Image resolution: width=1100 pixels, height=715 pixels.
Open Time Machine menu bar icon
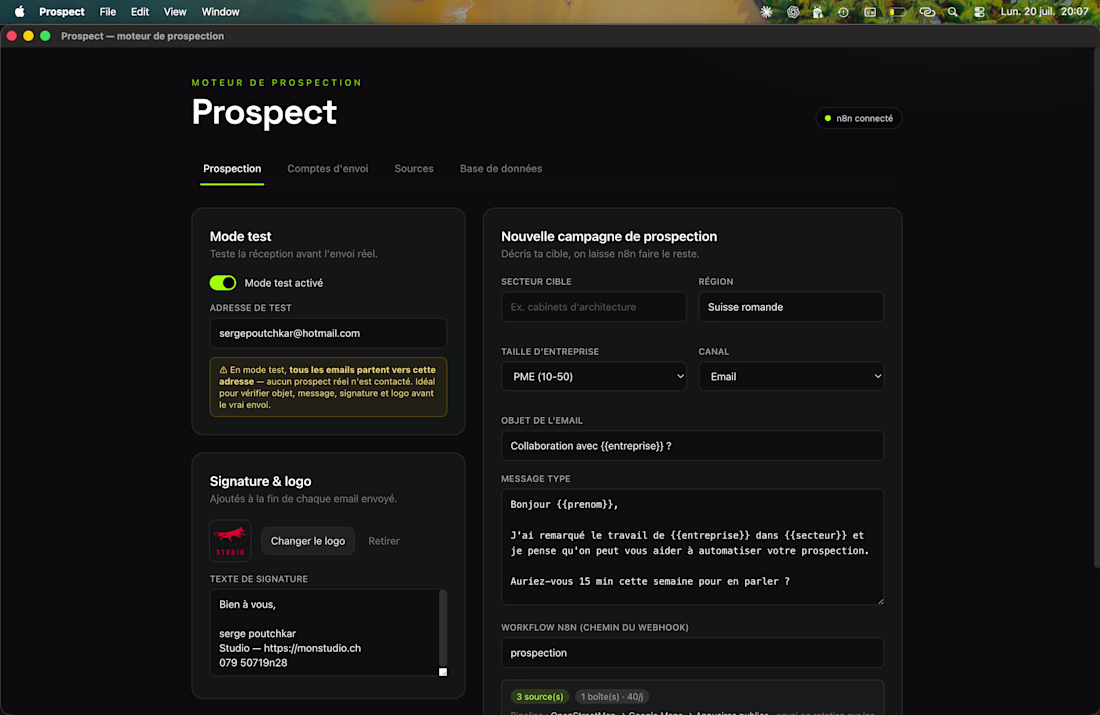pyautogui.click(x=843, y=11)
